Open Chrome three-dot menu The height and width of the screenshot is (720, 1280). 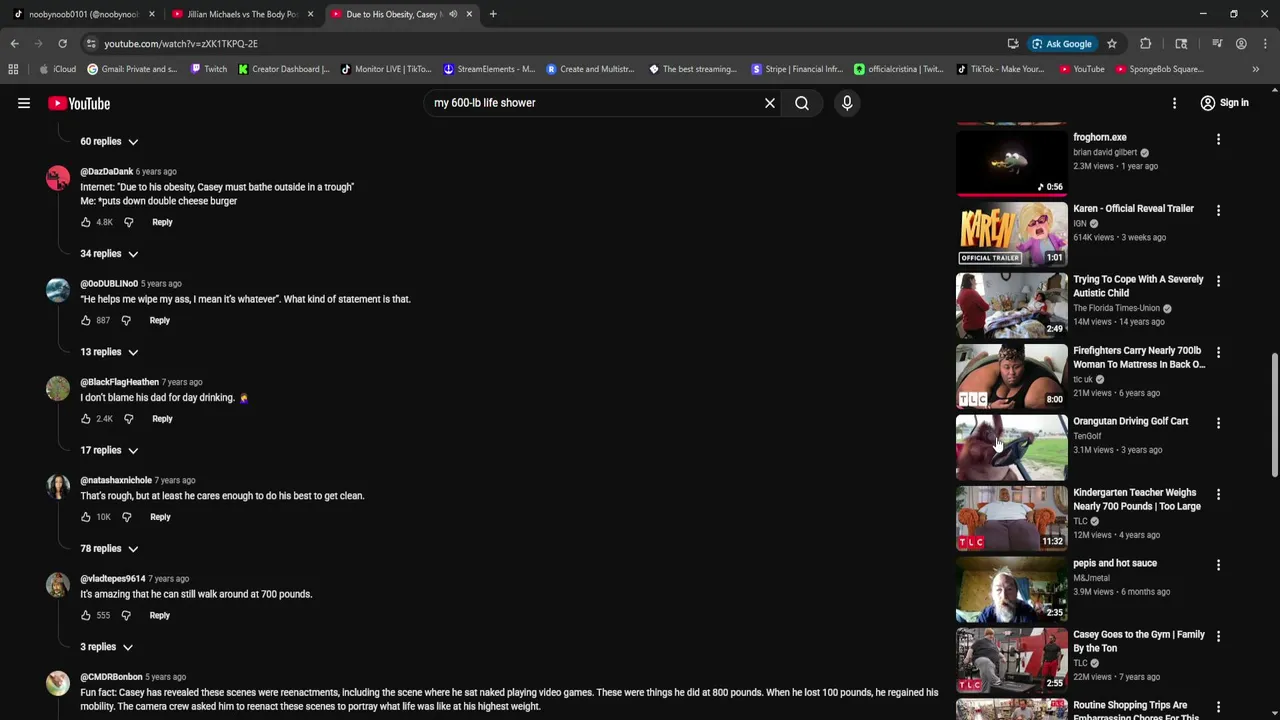click(1266, 44)
